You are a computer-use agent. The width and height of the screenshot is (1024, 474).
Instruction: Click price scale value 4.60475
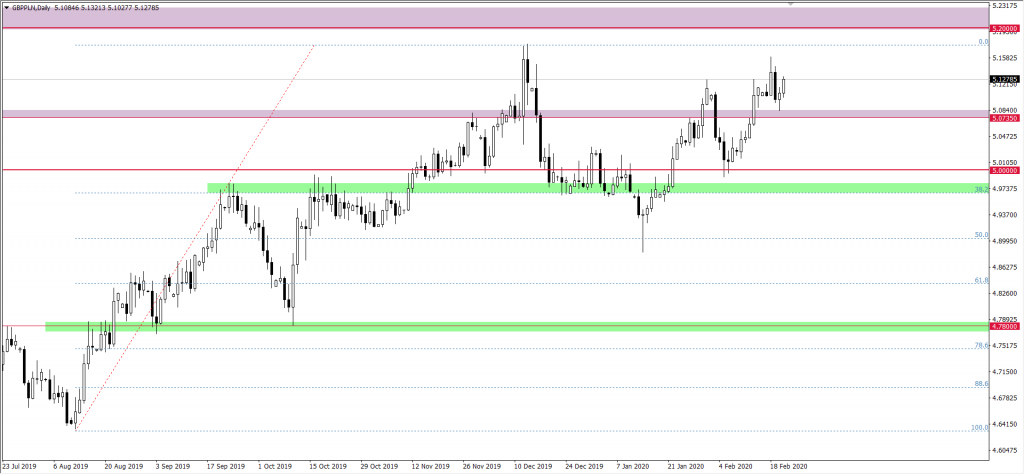click(x=1005, y=450)
